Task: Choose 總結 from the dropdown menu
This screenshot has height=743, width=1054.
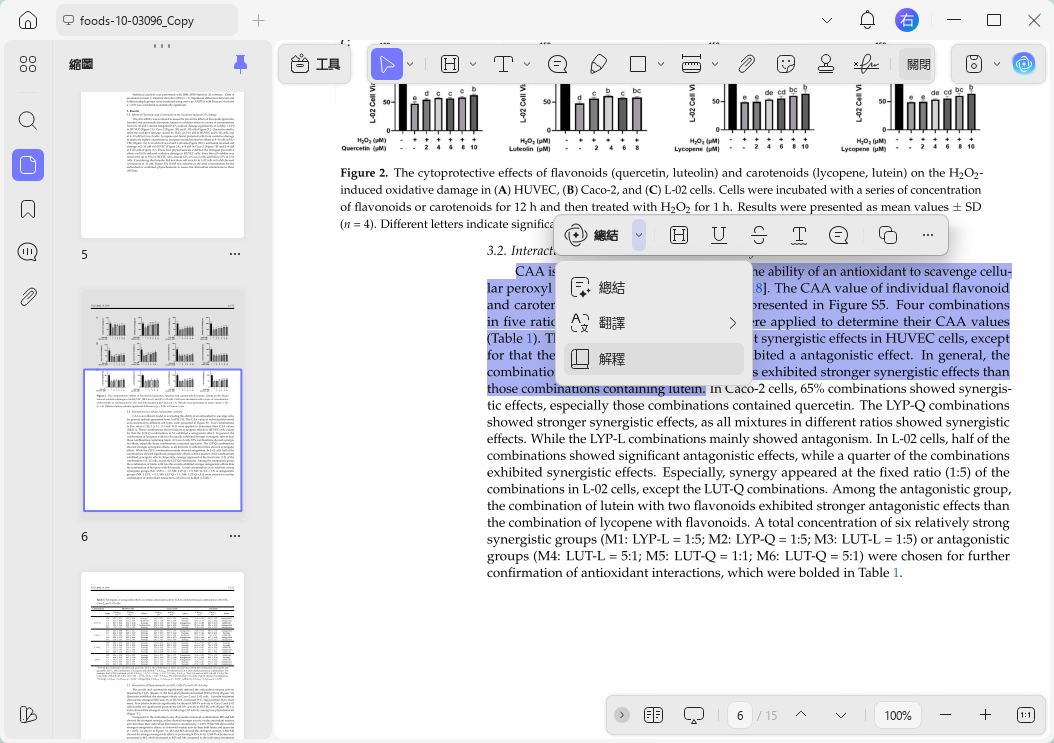Action: tap(653, 288)
